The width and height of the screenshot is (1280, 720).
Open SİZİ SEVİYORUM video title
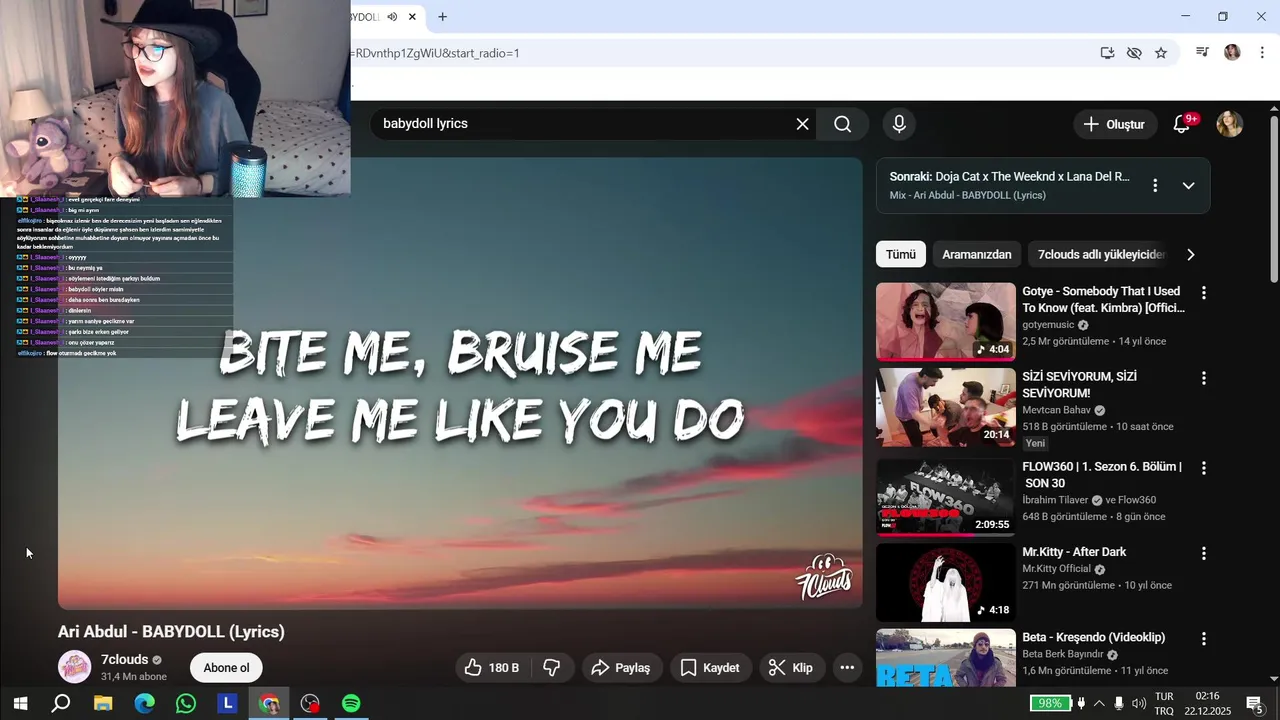coord(1079,385)
